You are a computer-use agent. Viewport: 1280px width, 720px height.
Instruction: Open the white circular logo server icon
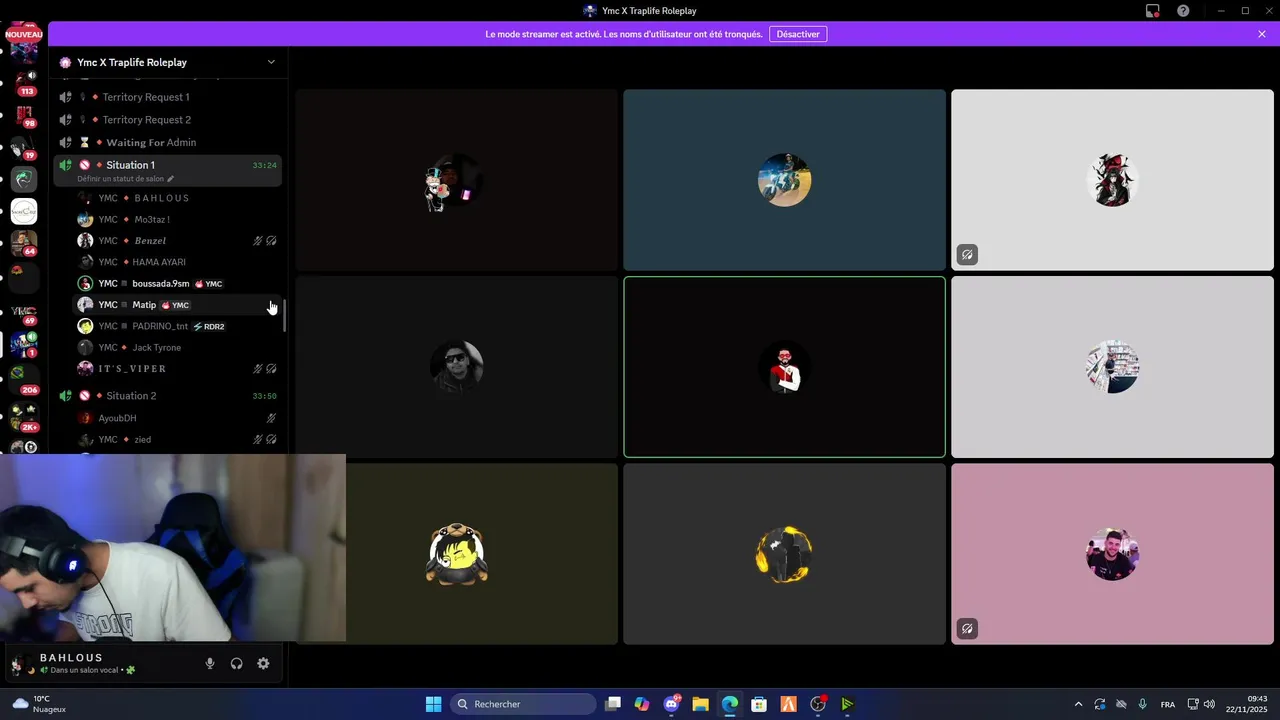pyautogui.click(x=24, y=211)
